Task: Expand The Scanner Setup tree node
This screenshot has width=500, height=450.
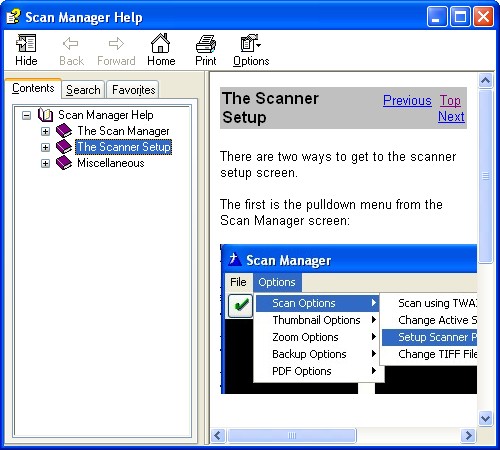Action: pos(45,147)
